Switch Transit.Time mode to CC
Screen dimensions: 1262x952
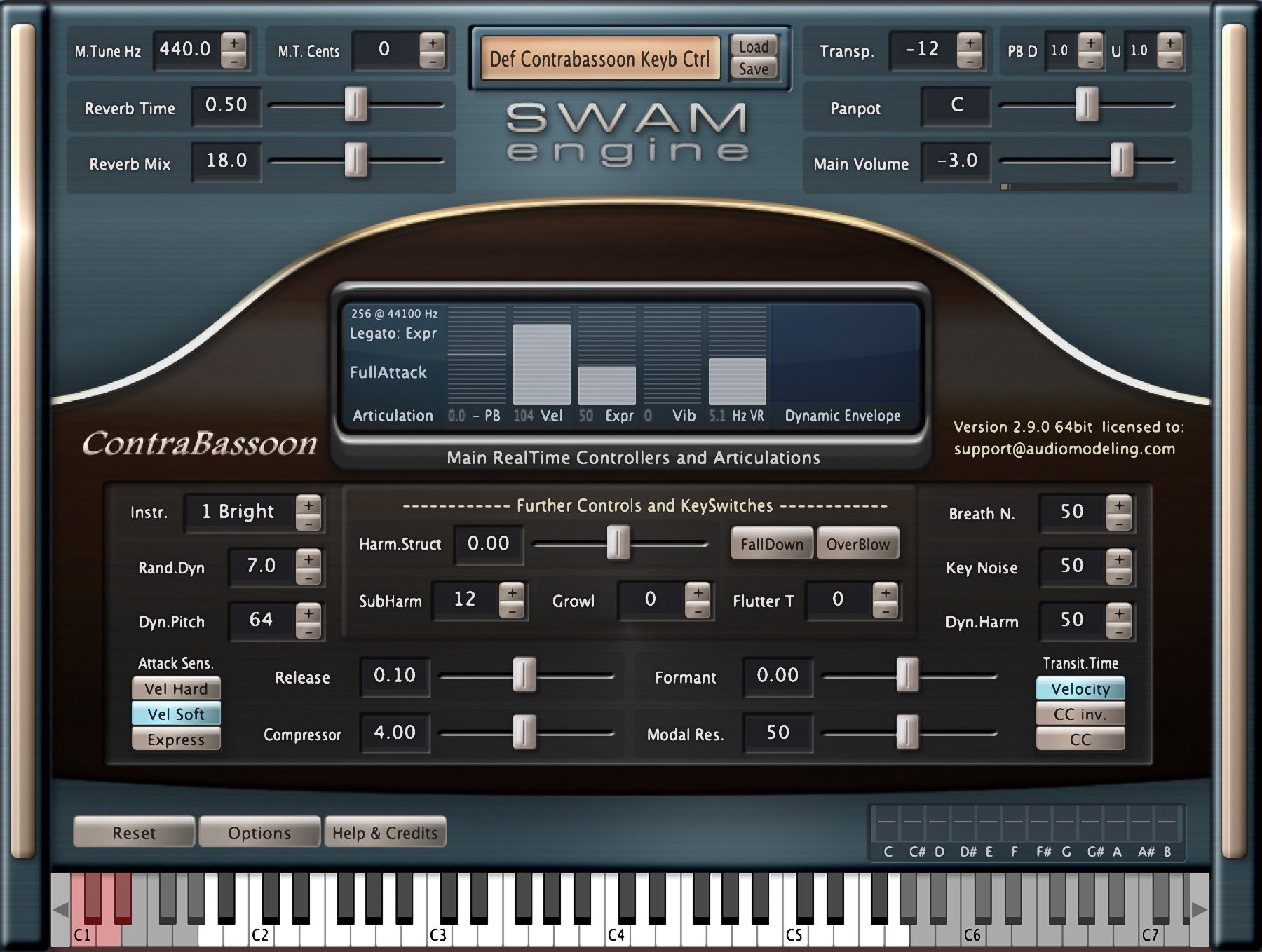(1080, 740)
